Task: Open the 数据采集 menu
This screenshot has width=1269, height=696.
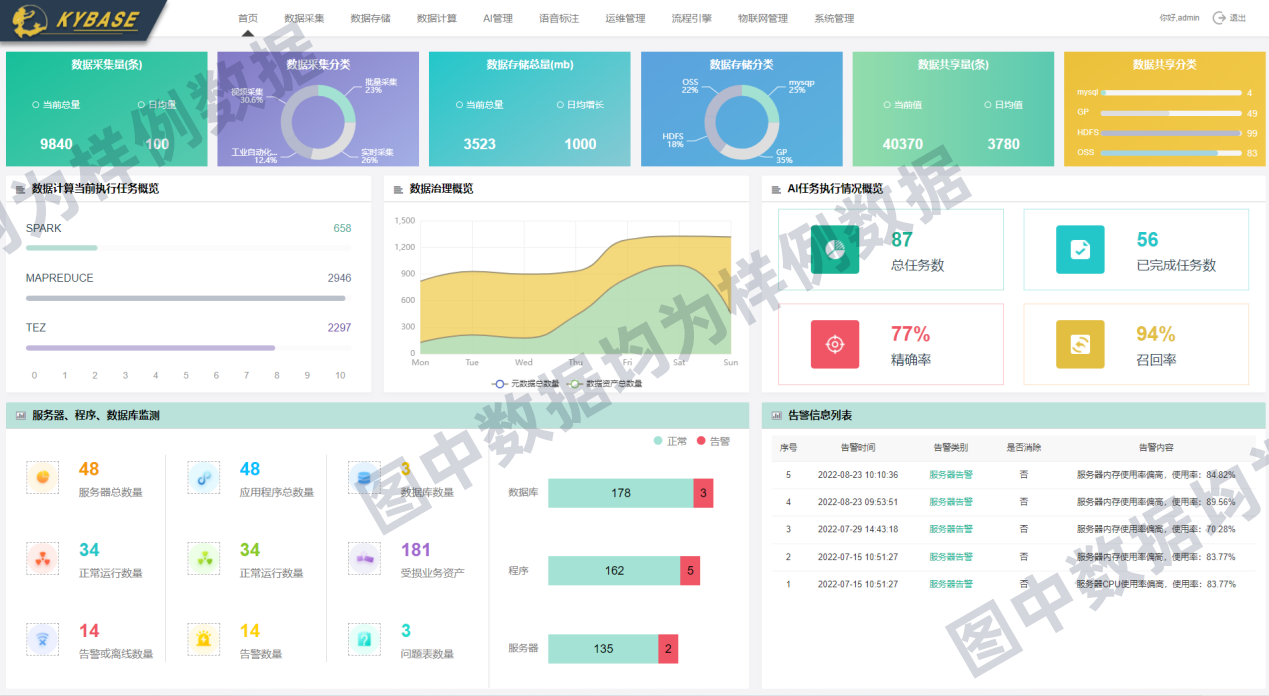Action: 304,18
